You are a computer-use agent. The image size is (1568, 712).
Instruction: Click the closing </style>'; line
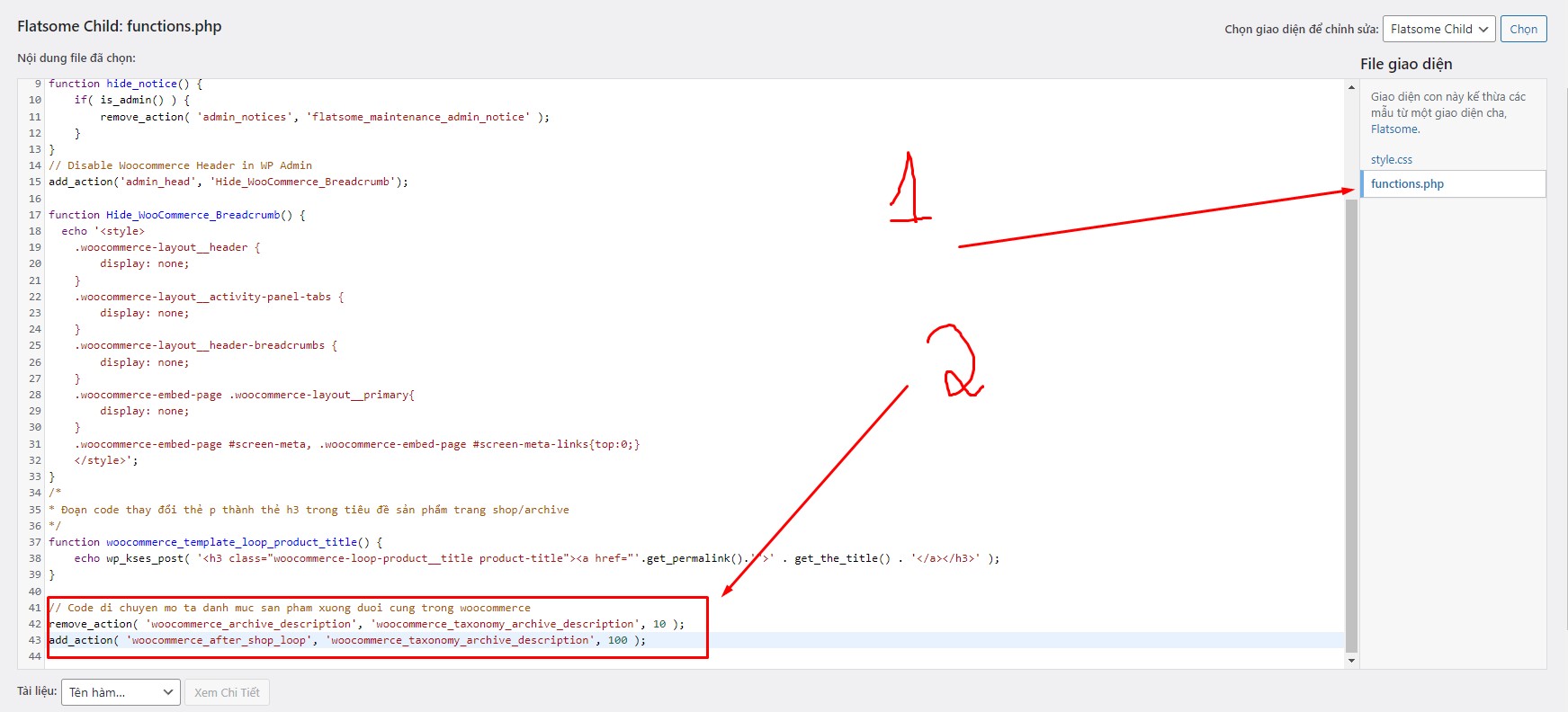(x=106, y=460)
